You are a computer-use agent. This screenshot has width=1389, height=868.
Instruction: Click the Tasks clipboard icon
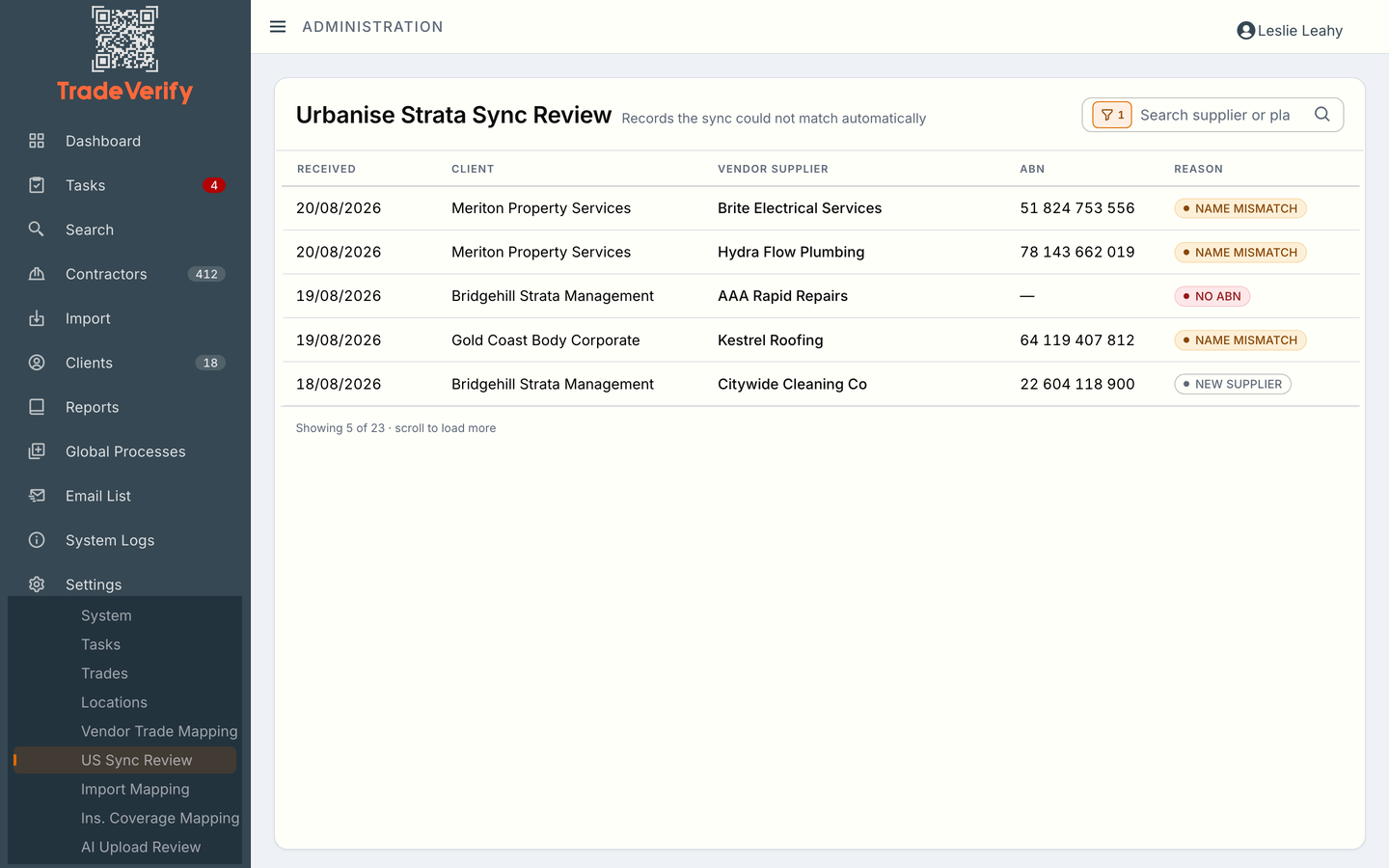point(37,185)
